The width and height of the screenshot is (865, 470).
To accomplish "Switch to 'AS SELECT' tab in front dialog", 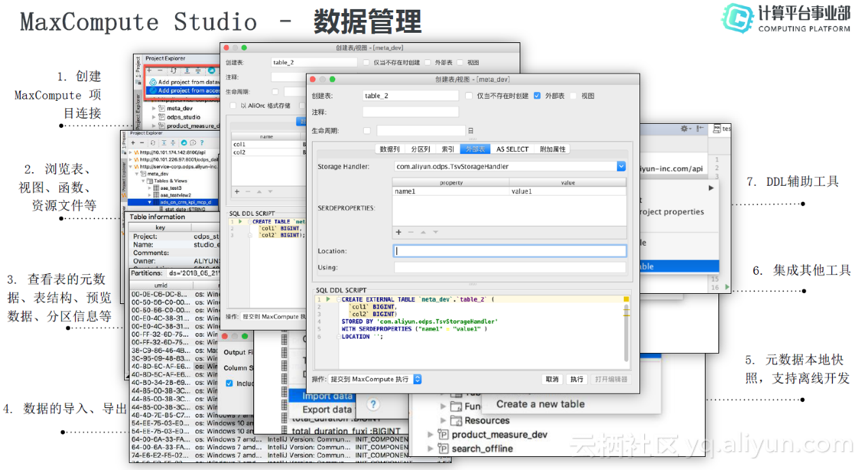I will point(512,149).
